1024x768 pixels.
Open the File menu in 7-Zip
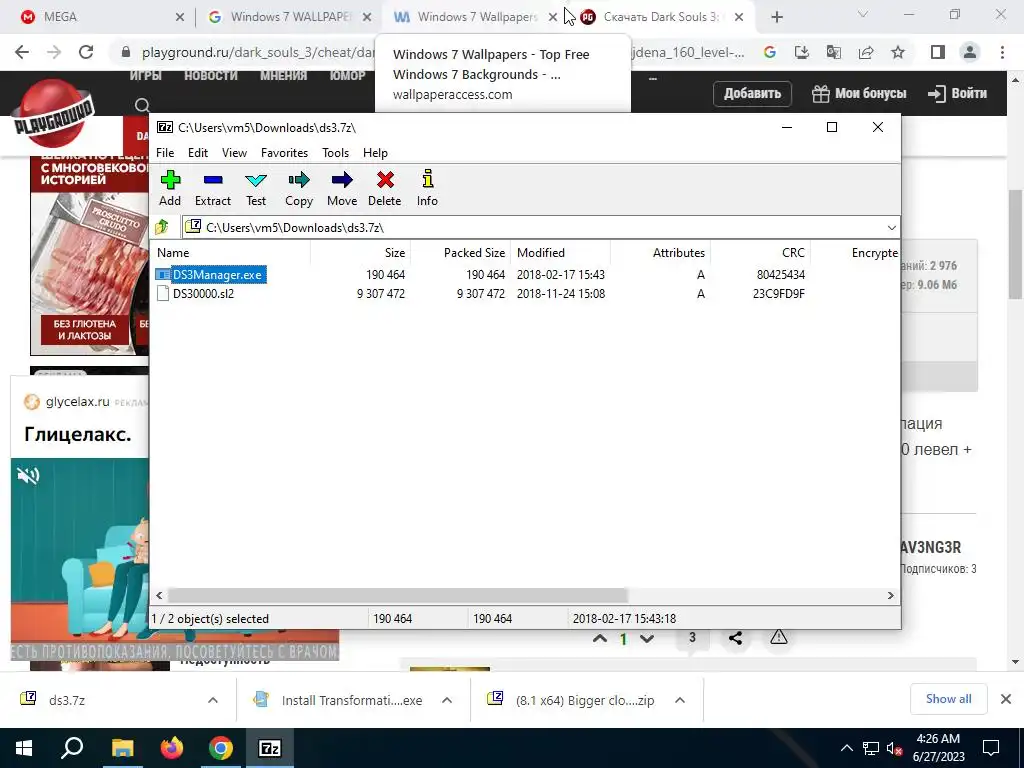[165, 153]
